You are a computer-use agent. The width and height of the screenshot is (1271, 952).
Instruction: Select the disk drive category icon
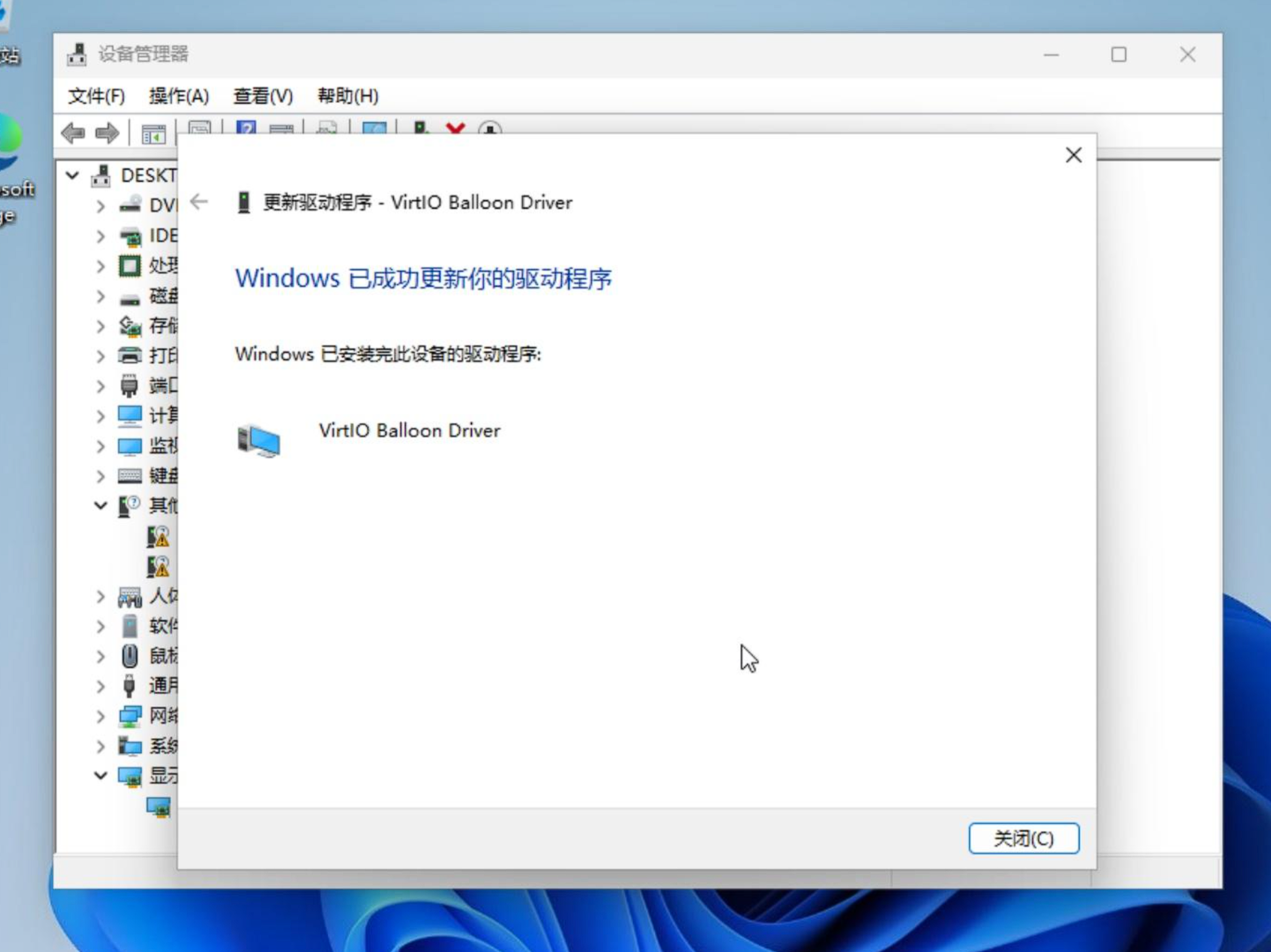[x=130, y=299]
